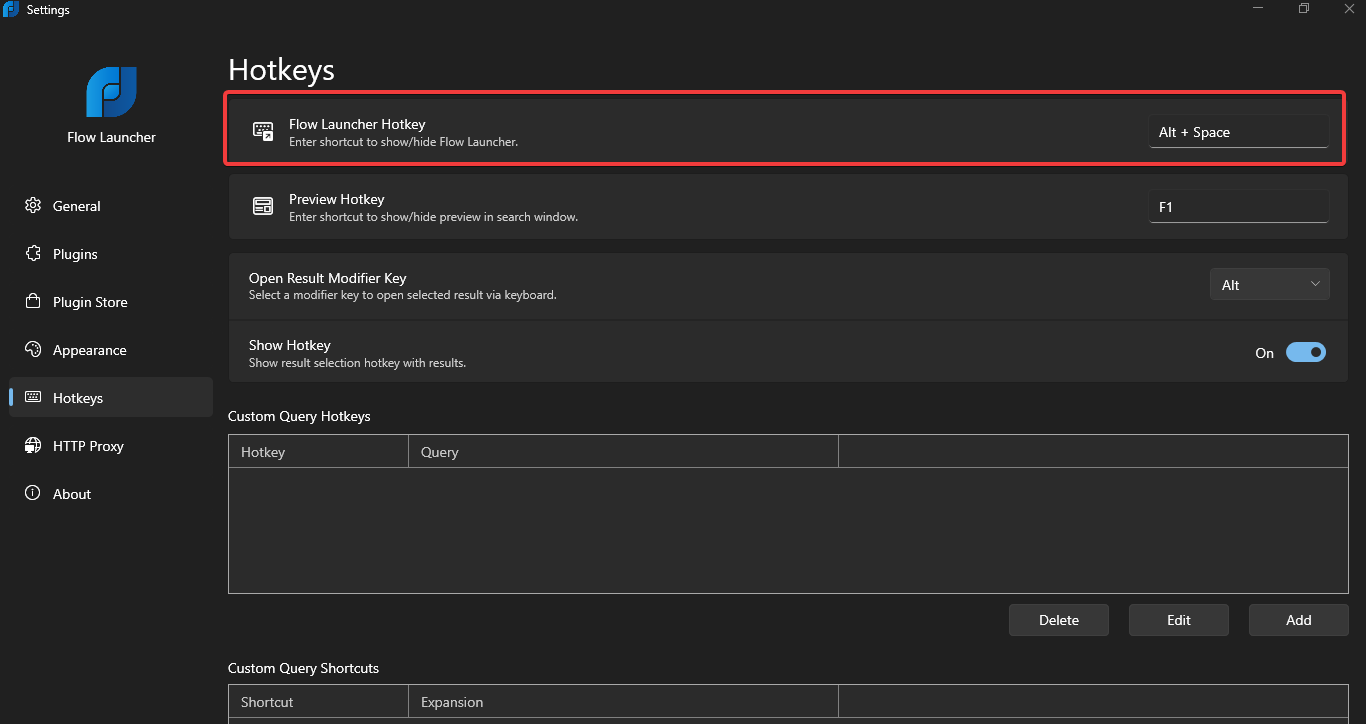Click the Flow Launcher Hotkey keyboard icon
The image size is (1366, 724).
pyautogui.click(x=263, y=131)
